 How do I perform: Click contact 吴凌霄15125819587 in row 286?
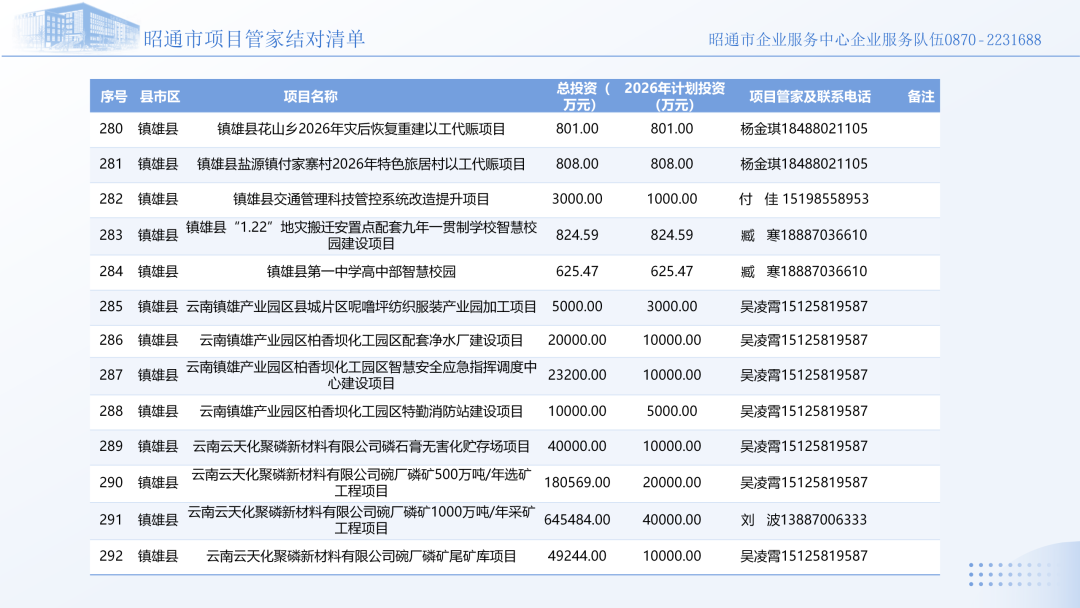click(804, 340)
